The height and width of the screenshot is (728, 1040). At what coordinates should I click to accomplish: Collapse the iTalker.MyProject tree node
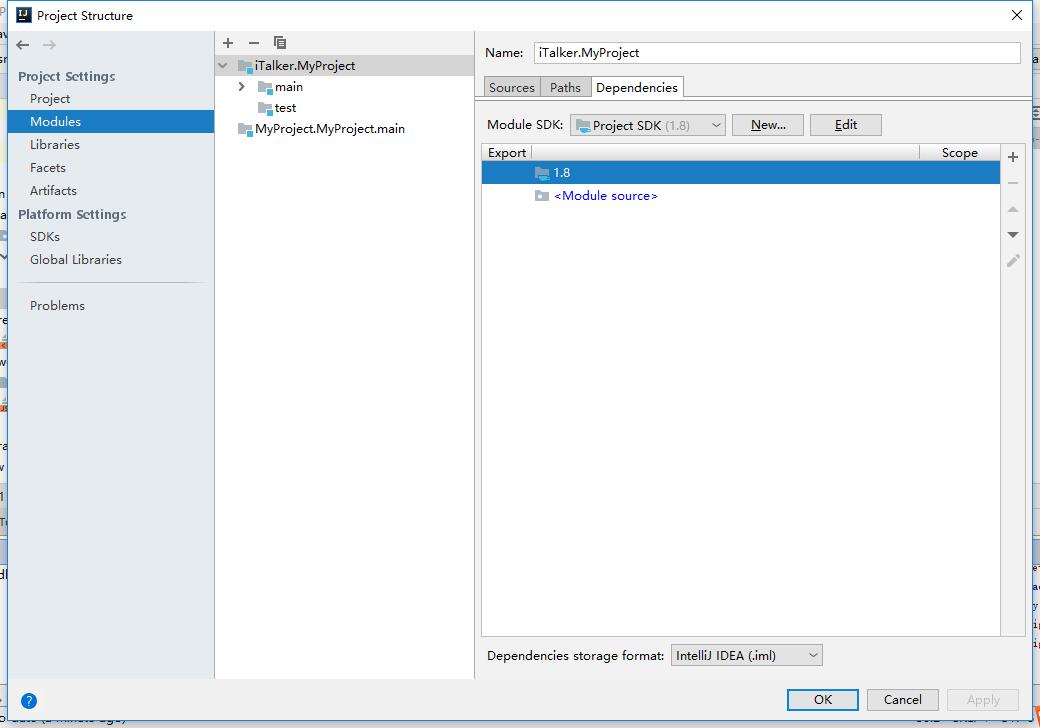[x=224, y=66]
